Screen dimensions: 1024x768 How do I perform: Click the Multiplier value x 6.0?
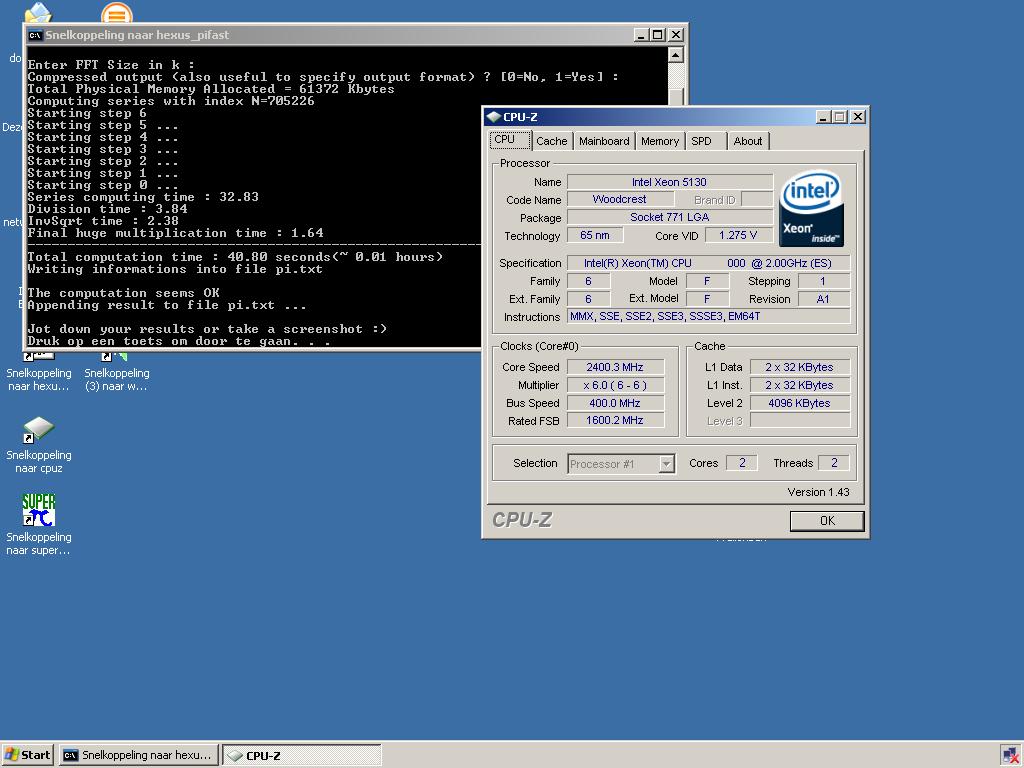pyautogui.click(x=615, y=385)
